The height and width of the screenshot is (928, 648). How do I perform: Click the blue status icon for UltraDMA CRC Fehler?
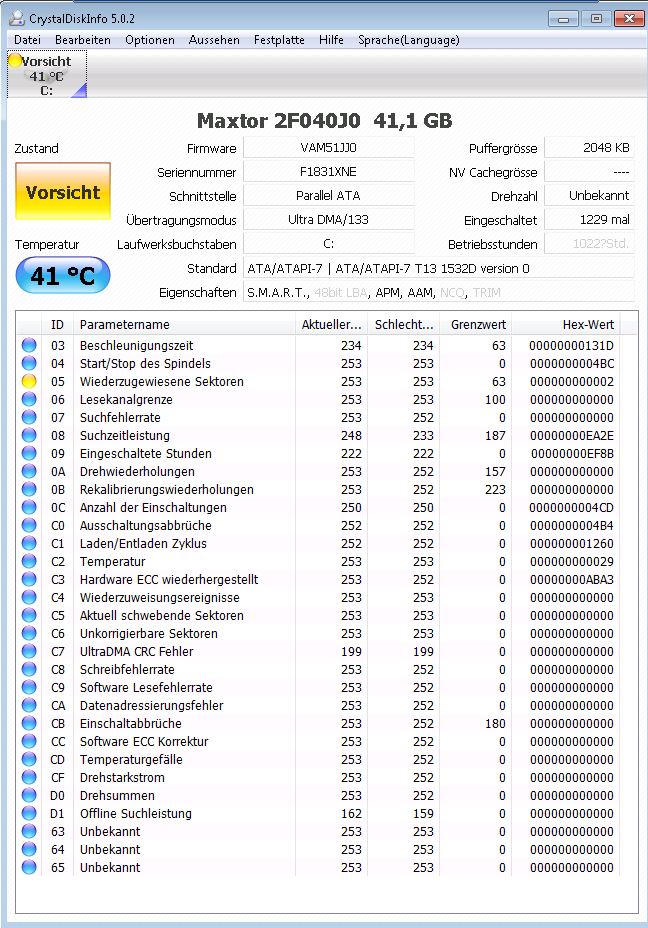point(29,652)
